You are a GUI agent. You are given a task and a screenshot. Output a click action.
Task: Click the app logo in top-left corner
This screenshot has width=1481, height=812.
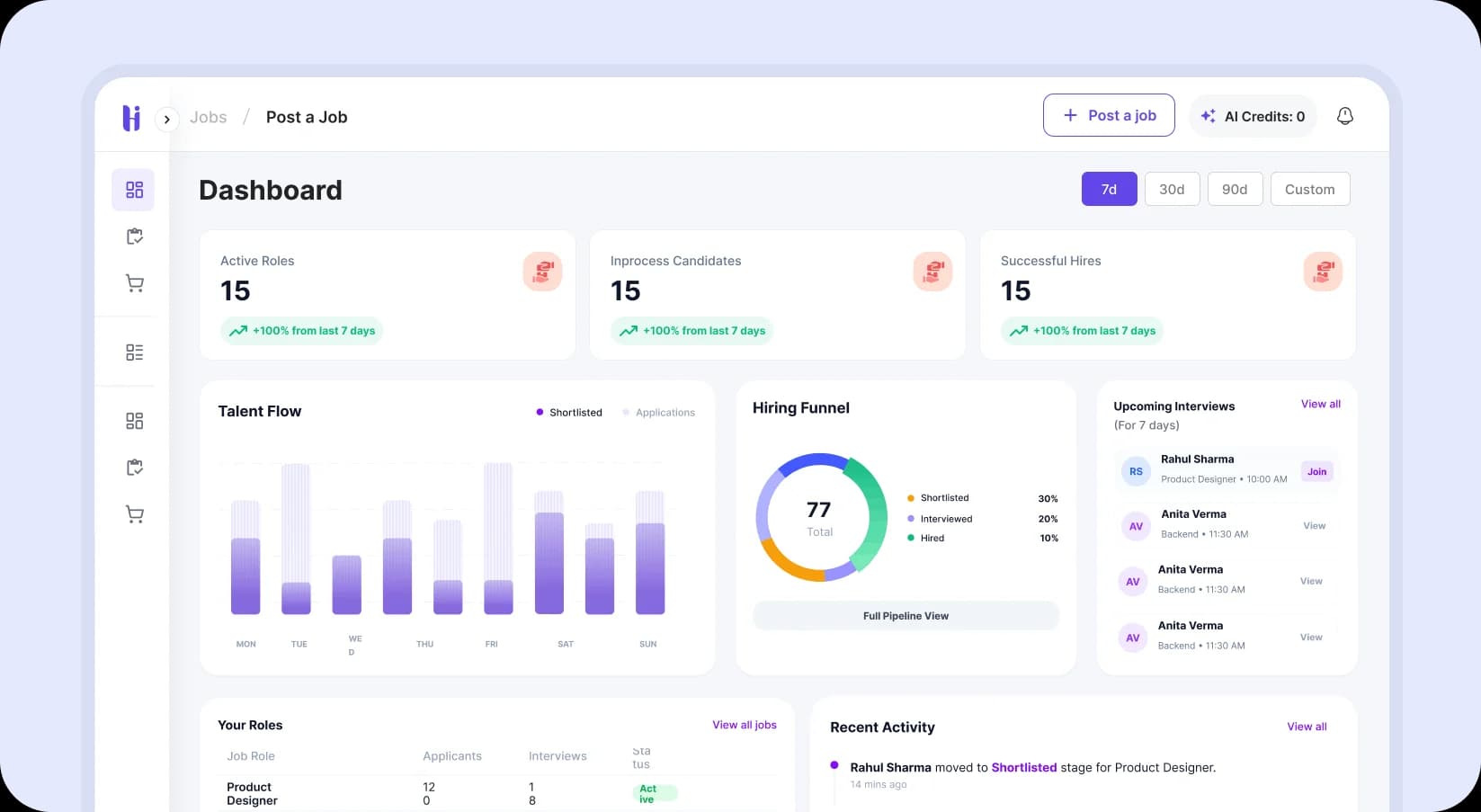pos(131,118)
